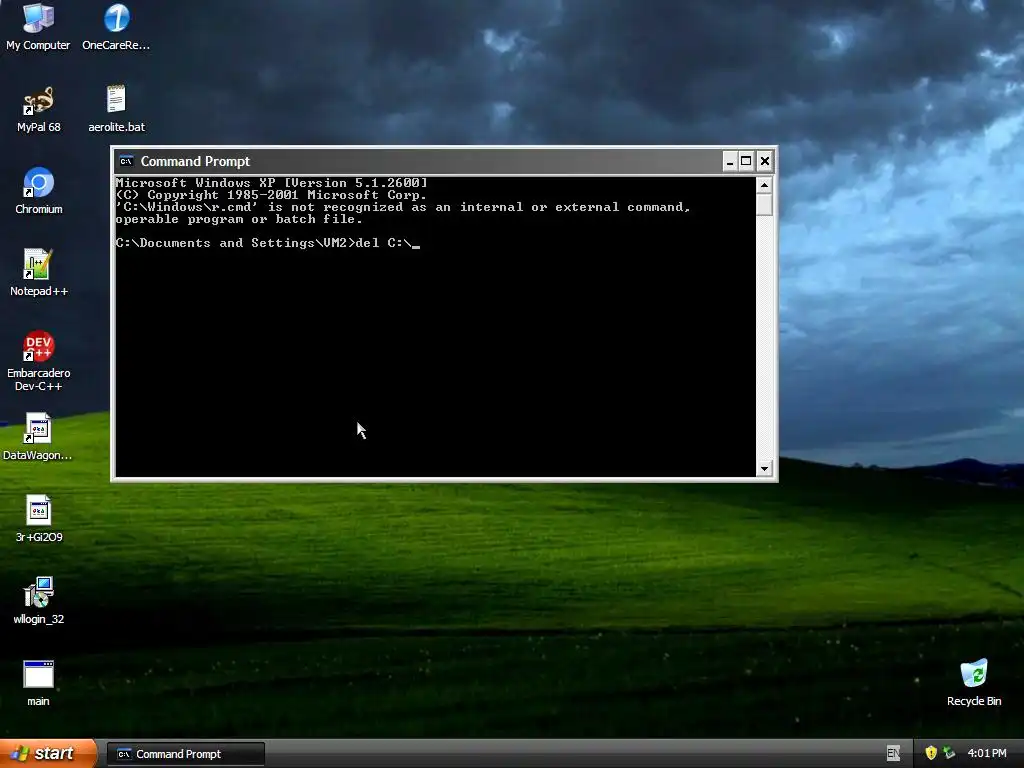Select the Recycle Bin icon
The image size is (1024, 768).
coord(974,682)
